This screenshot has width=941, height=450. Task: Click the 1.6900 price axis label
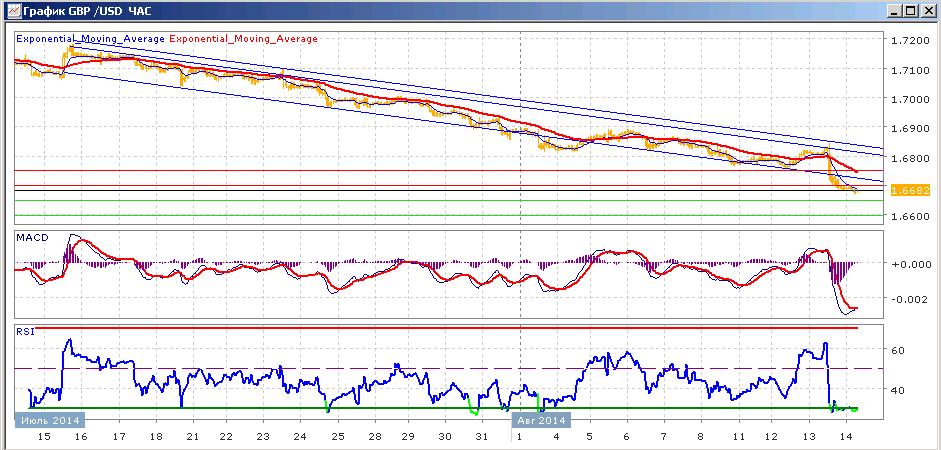[910, 128]
